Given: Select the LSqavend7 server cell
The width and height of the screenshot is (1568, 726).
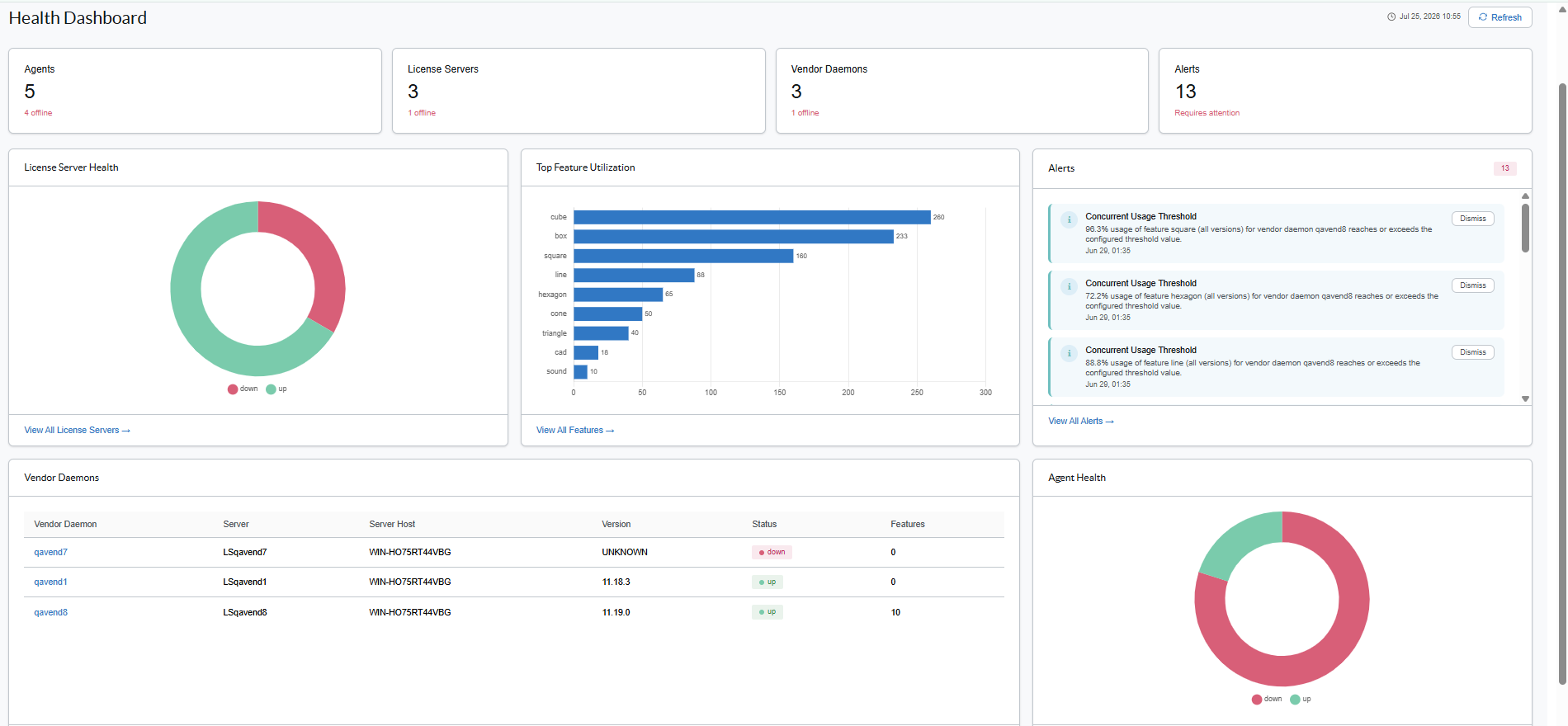Looking at the screenshot, I should click(x=245, y=553).
